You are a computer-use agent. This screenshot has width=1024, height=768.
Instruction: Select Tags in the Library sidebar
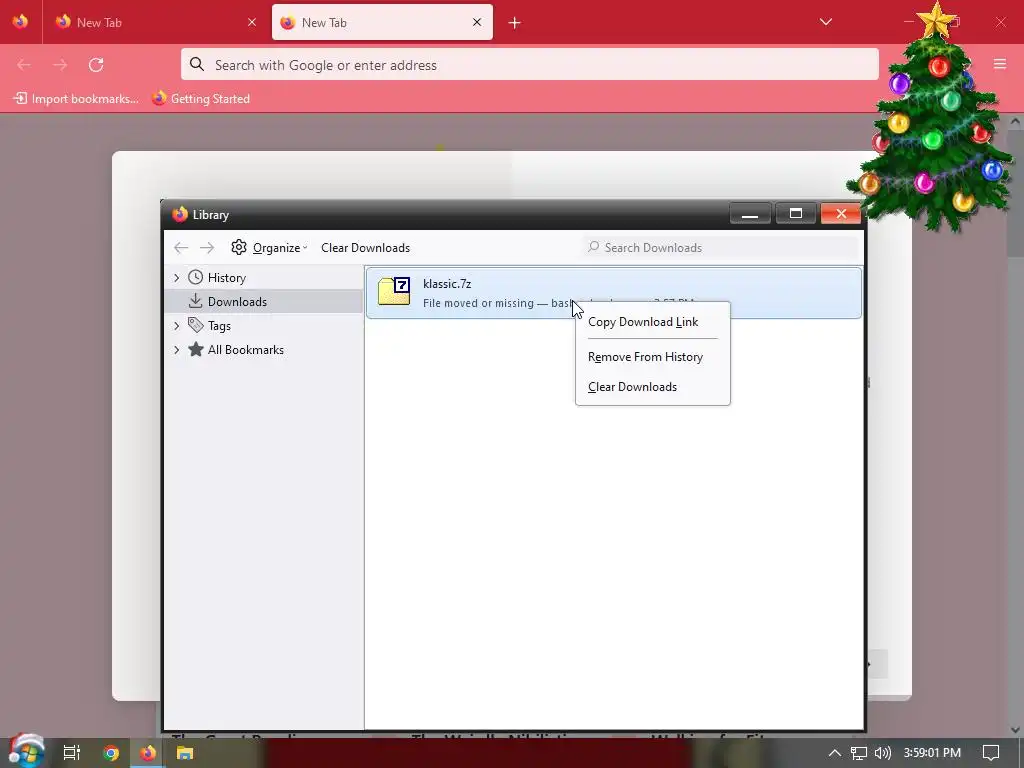[x=219, y=325]
